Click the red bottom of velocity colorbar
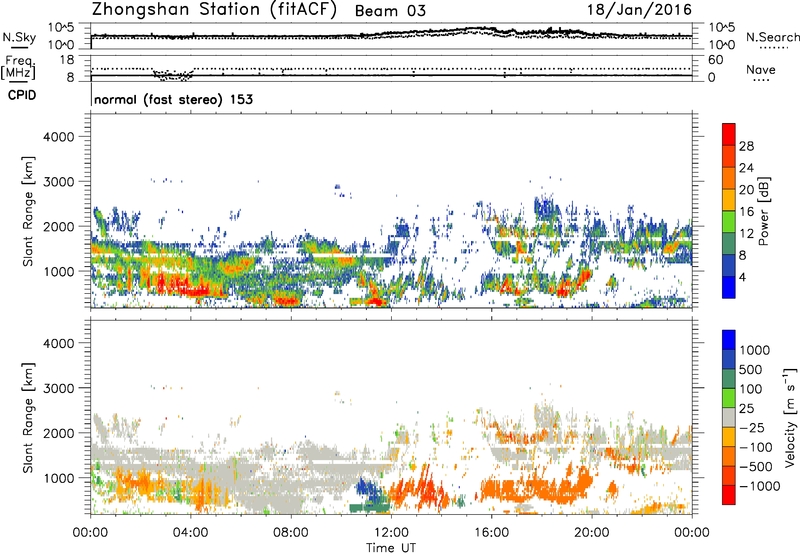 (729, 495)
